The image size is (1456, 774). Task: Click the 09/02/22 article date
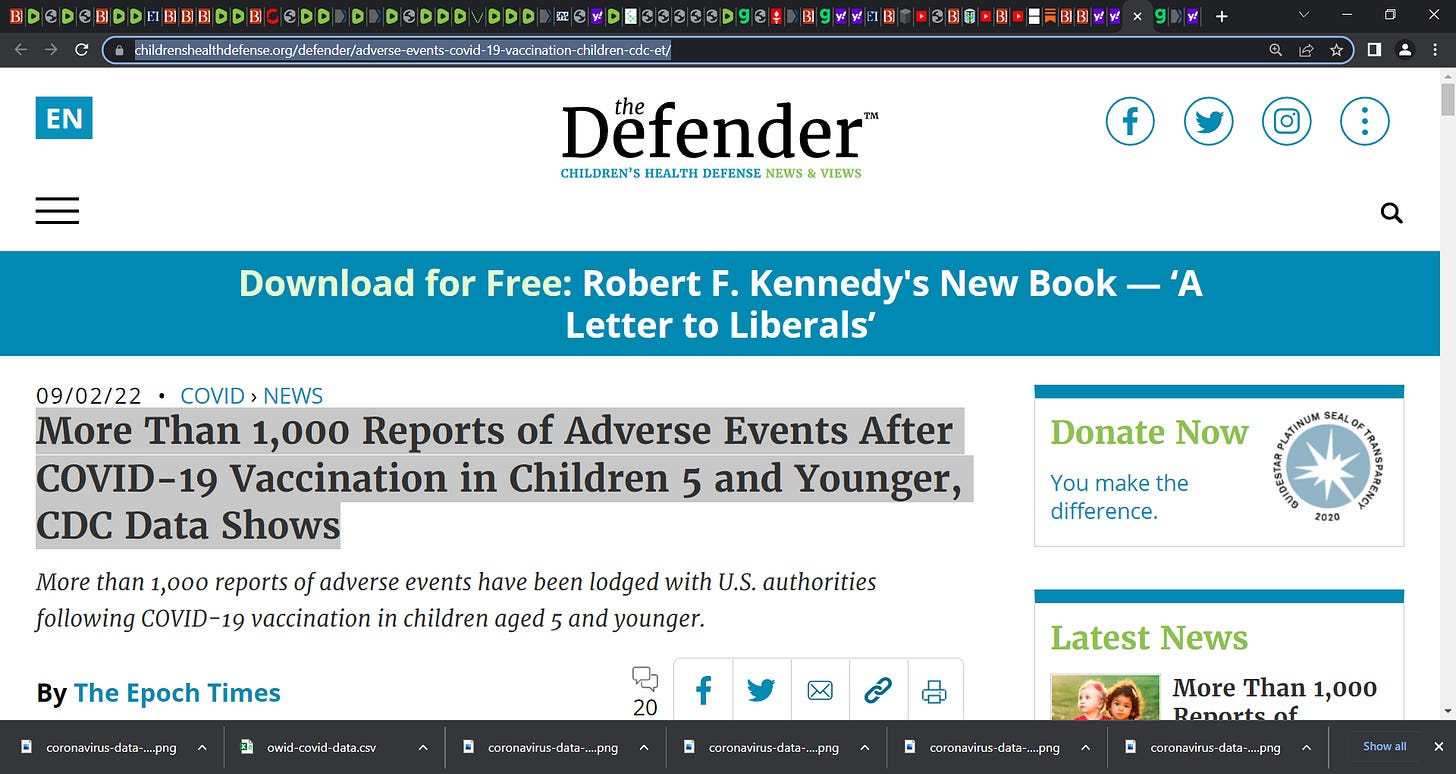point(89,396)
